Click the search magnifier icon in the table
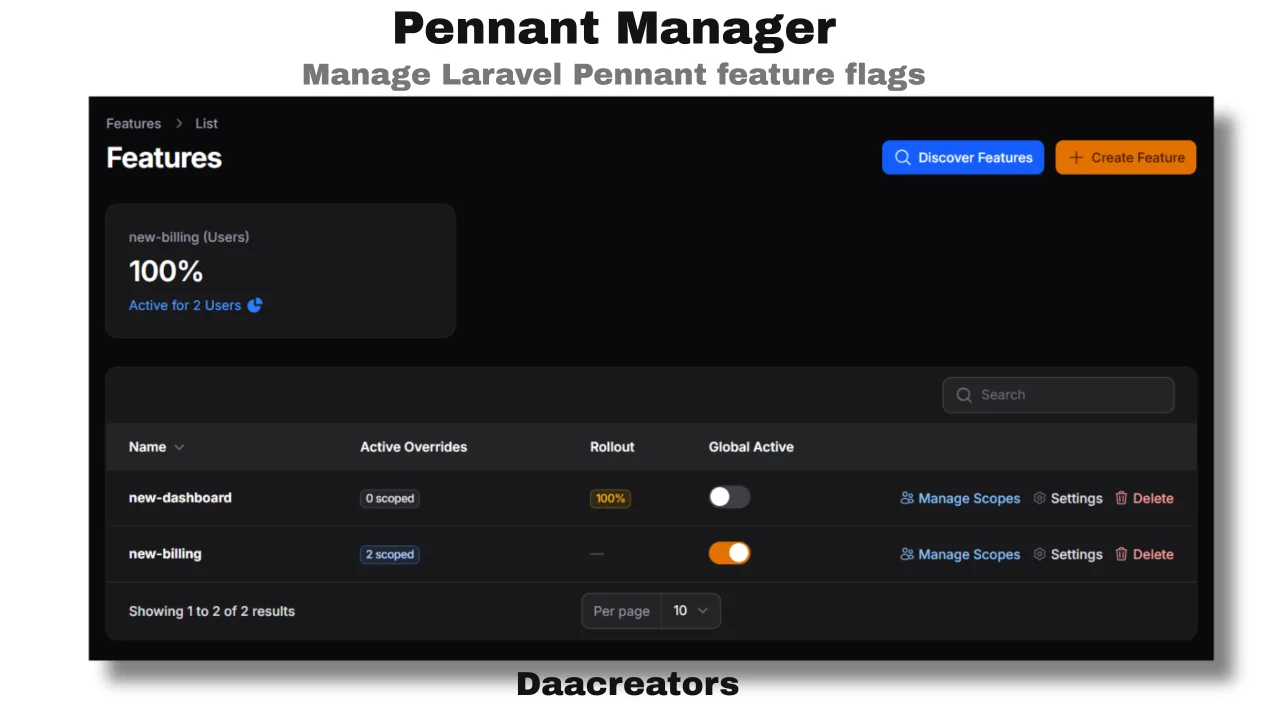1280x720 pixels. point(964,395)
